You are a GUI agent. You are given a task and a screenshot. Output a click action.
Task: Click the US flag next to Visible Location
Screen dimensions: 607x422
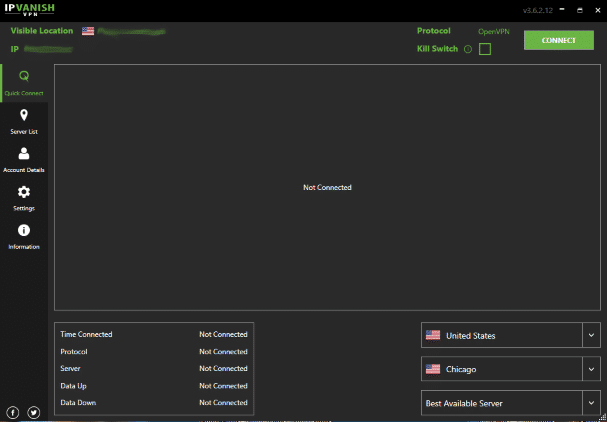coord(88,31)
